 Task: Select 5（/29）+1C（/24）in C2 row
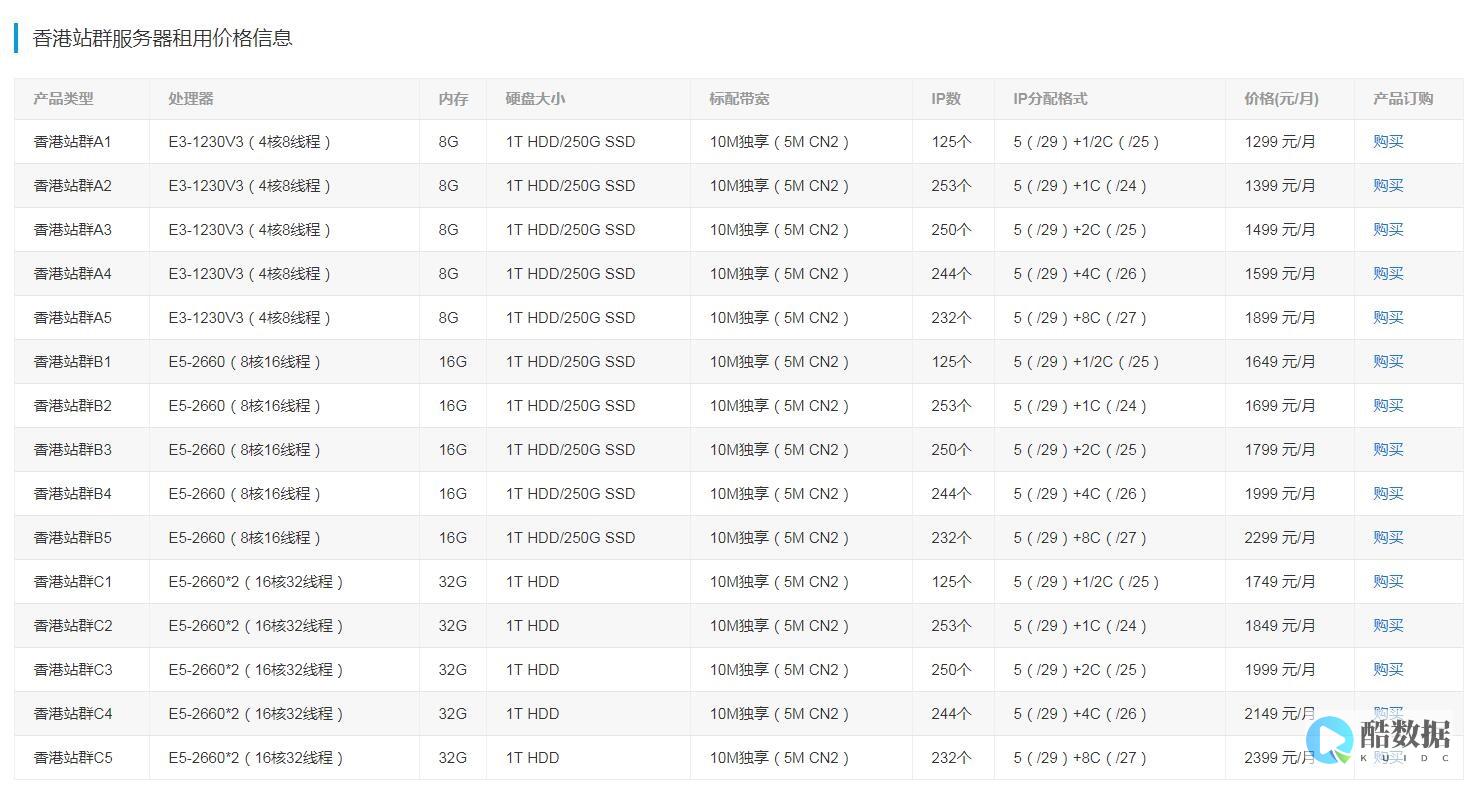[1081, 626]
